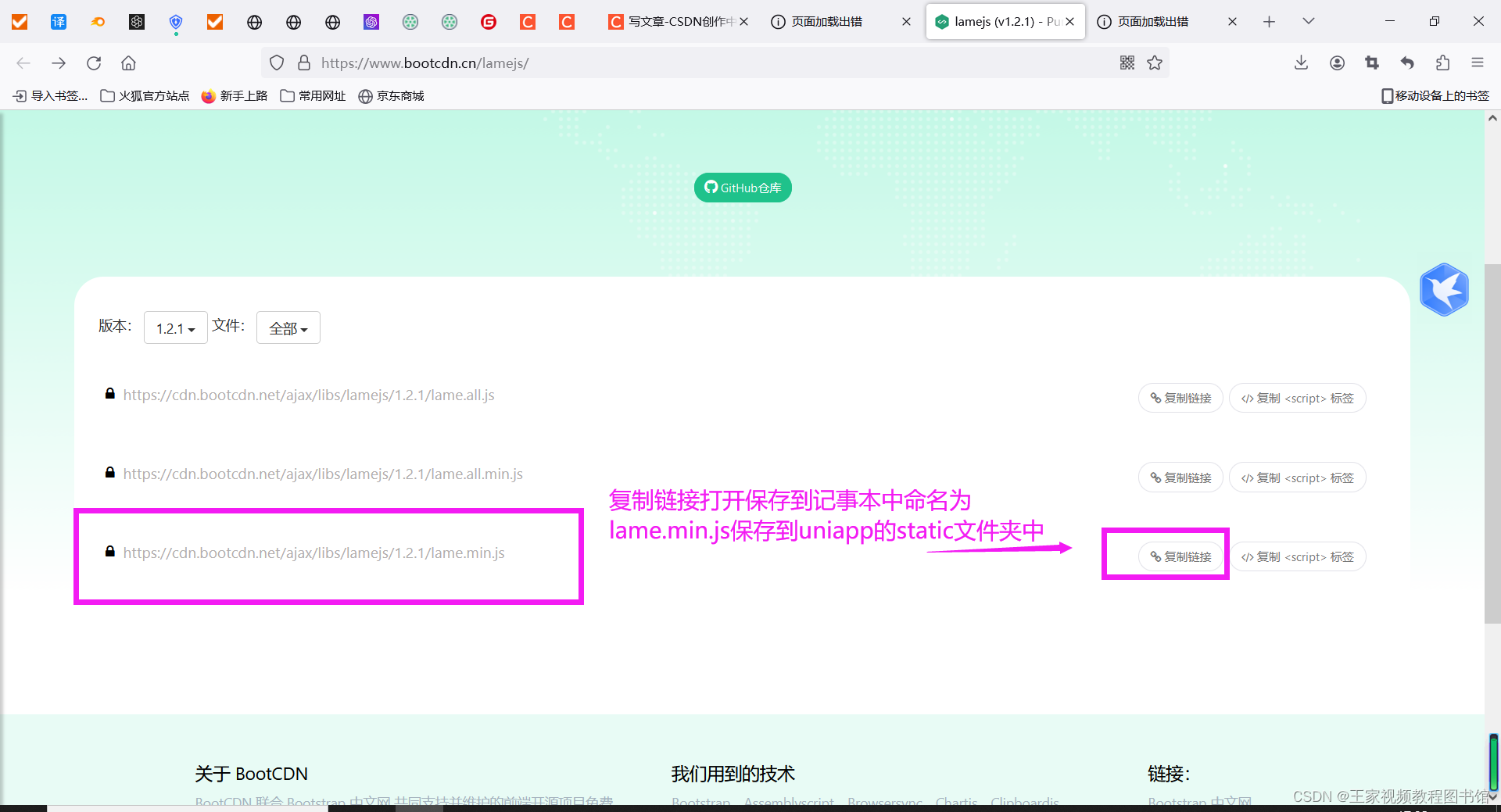Copy script tag for lame.all.min.js

point(1298,478)
